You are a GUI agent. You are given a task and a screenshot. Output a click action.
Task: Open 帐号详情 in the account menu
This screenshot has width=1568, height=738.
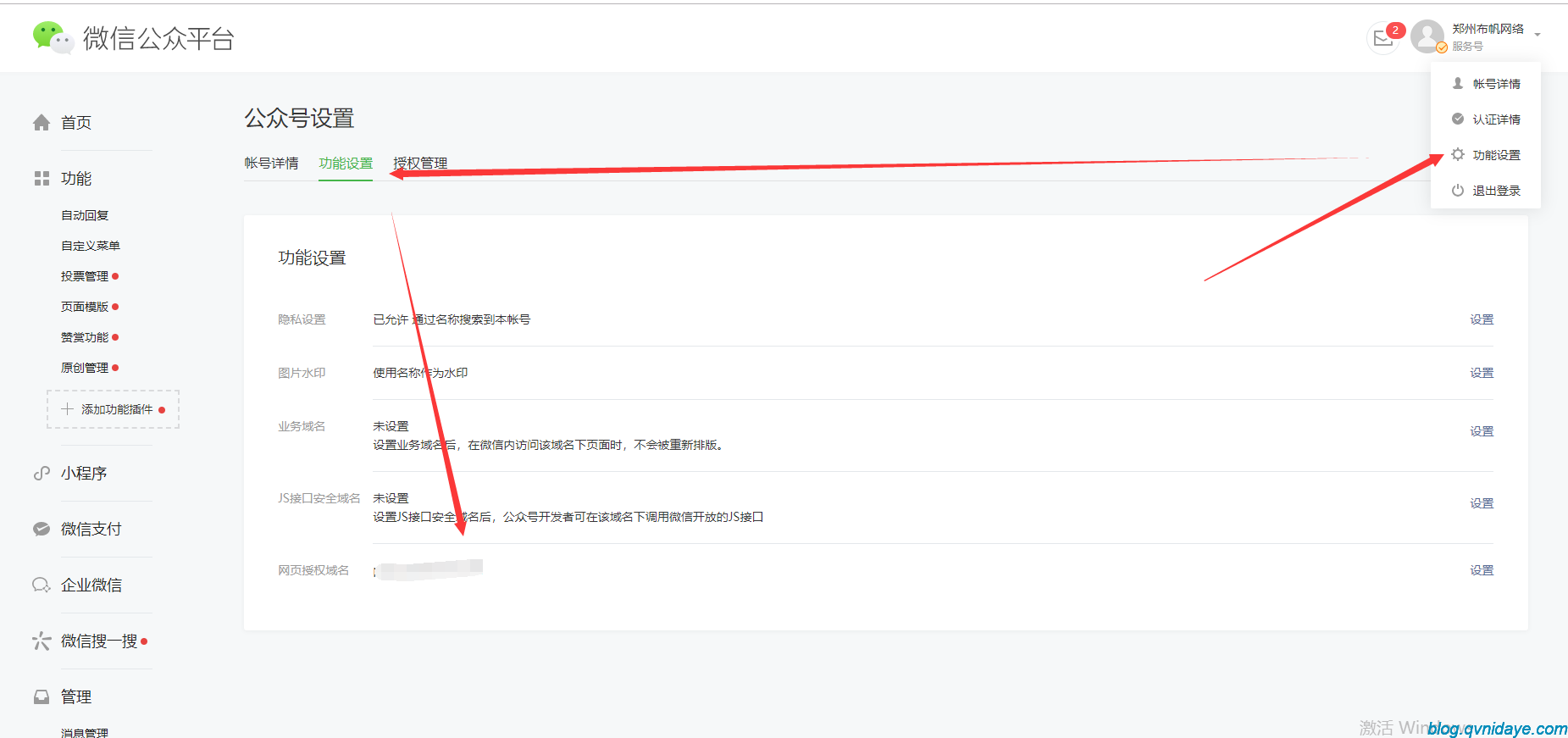point(1496,84)
